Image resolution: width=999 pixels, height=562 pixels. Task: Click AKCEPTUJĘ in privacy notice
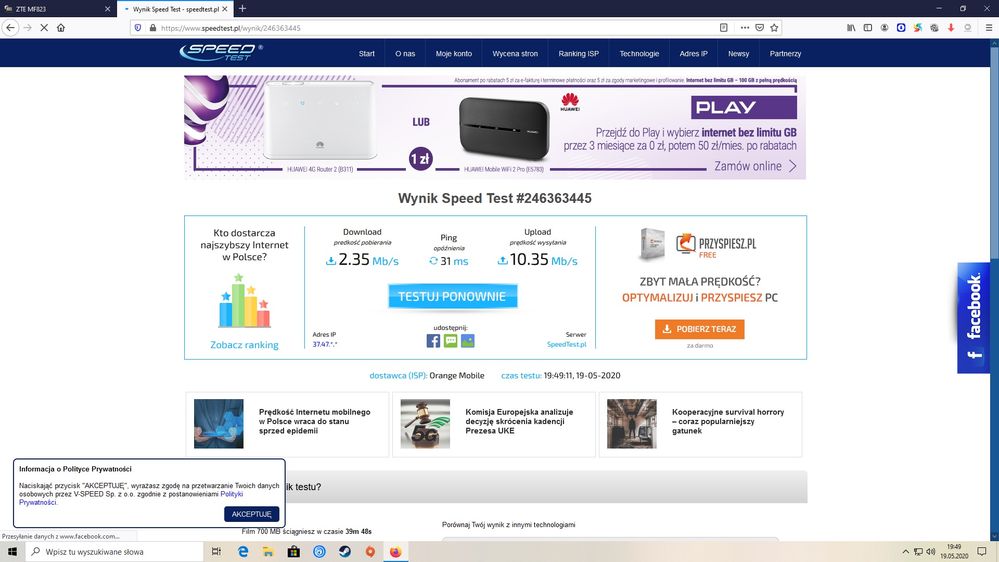click(252, 514)
